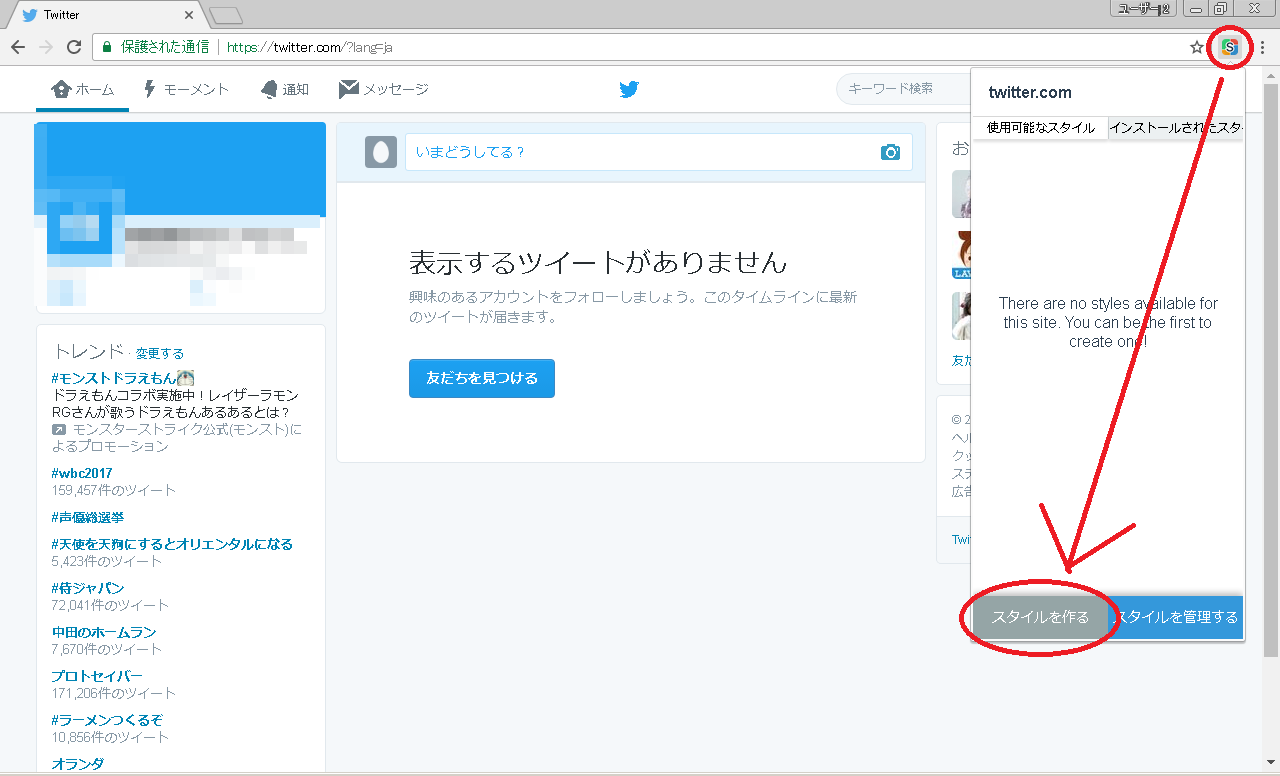Image resolution: width=1280 pixels, height=776 pixels.
Task: Click the green secure padlock icon
Action: pos(107,47)
